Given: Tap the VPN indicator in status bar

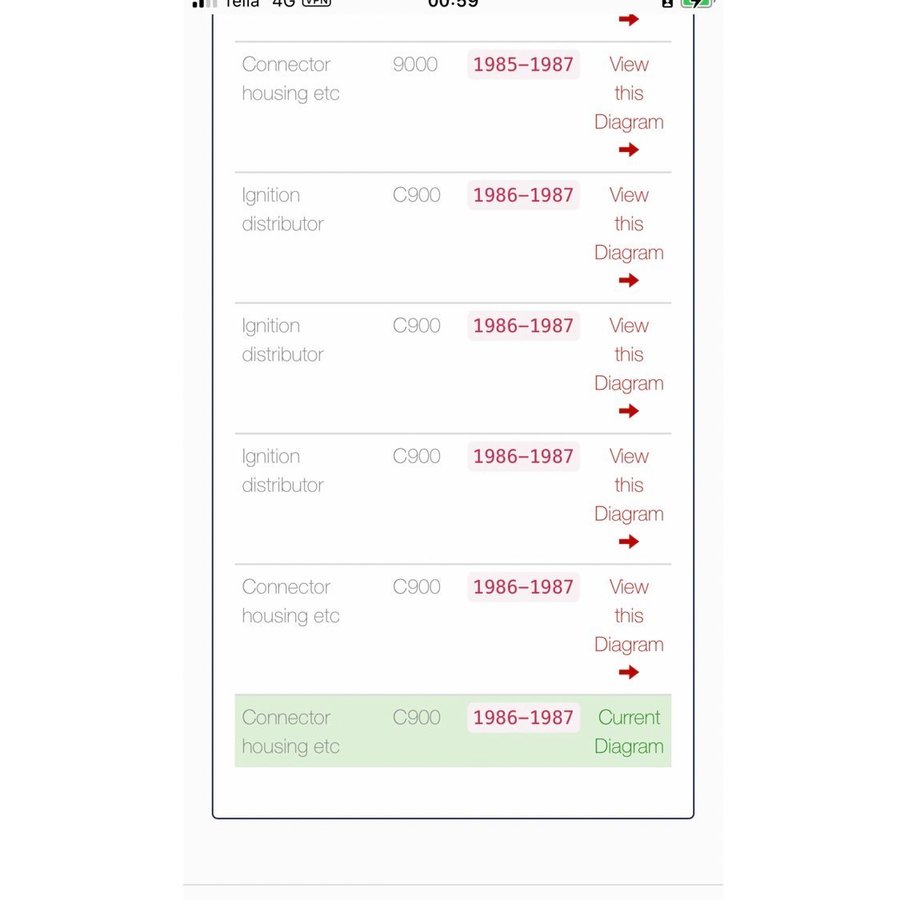Looking at the screenshot, I should point(316,3).
